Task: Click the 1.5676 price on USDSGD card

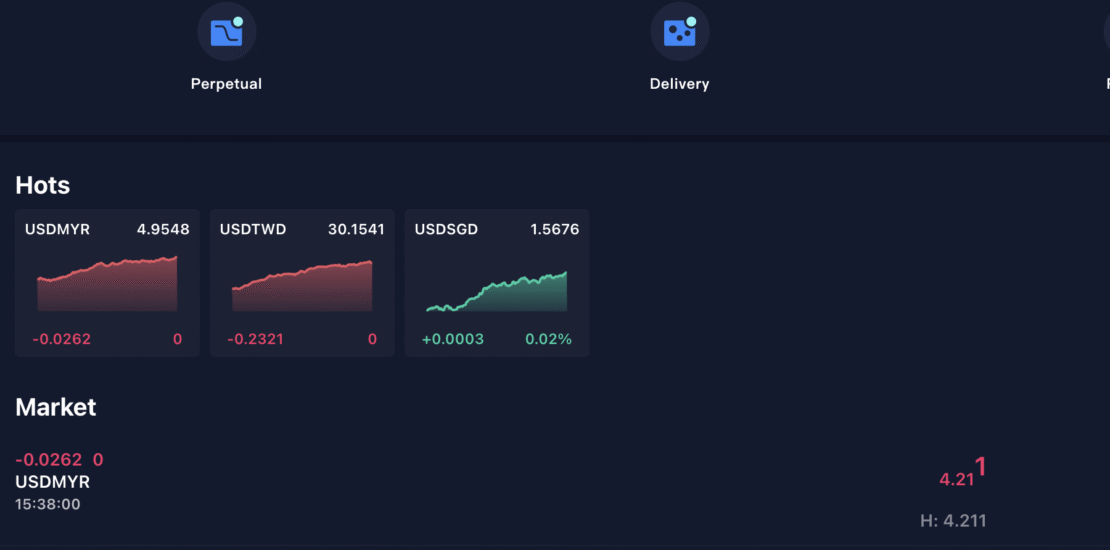Action: coord(554,229)
